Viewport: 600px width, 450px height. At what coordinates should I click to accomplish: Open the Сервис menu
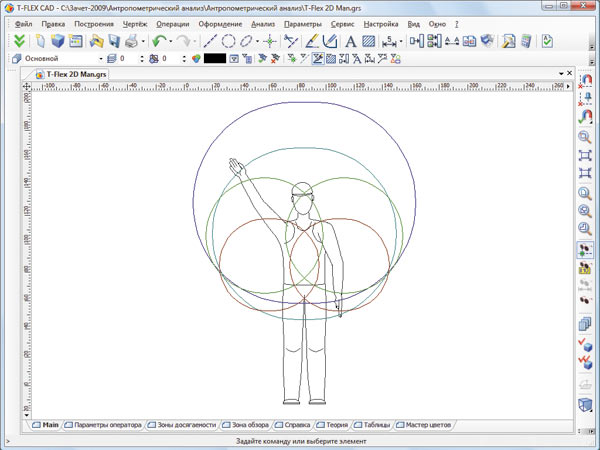[342, 24]
